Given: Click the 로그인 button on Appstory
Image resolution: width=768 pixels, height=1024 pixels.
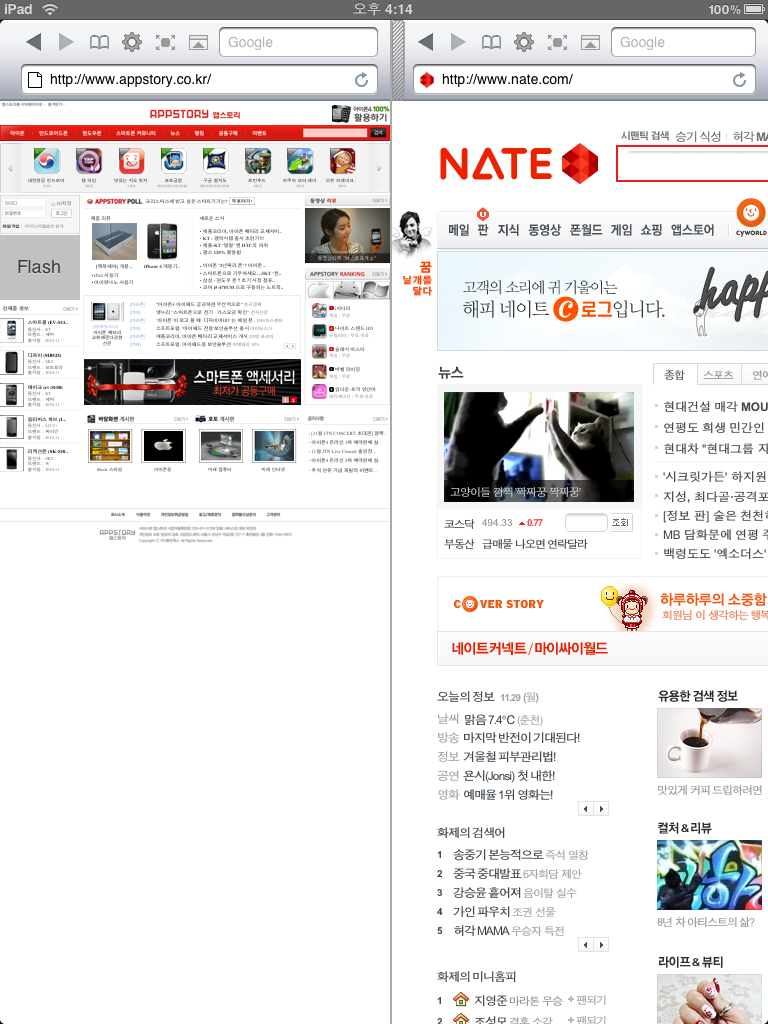Looking at the screenshot, I should 61,213.
